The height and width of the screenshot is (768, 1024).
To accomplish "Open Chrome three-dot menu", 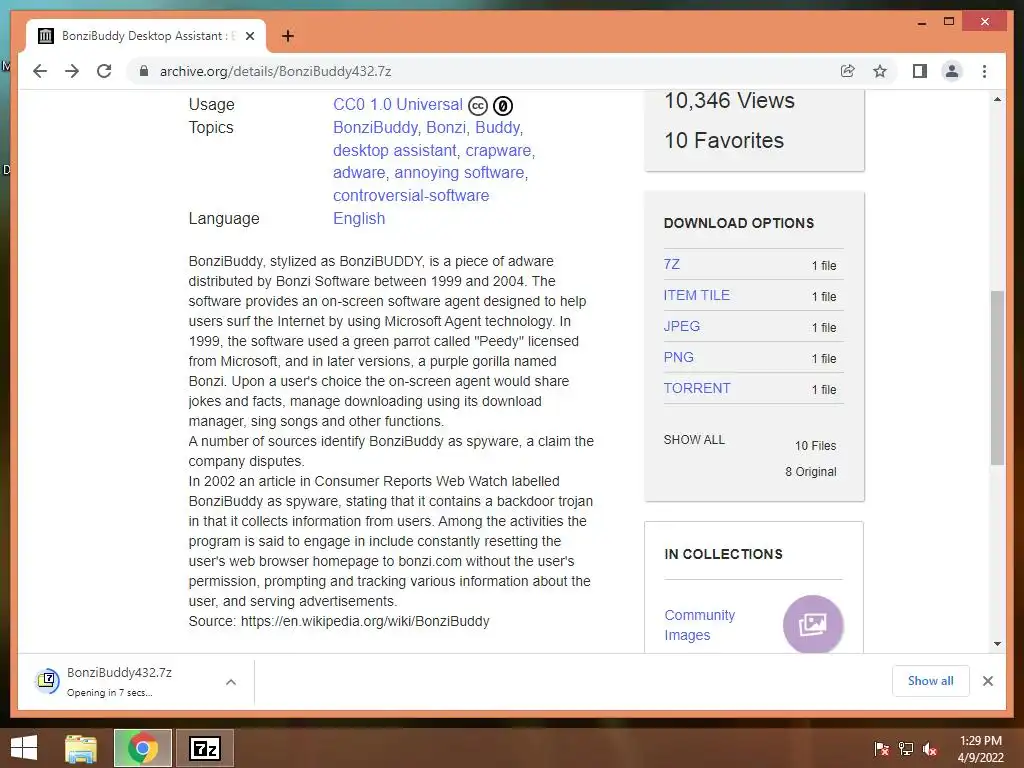I will pos(984,71).
